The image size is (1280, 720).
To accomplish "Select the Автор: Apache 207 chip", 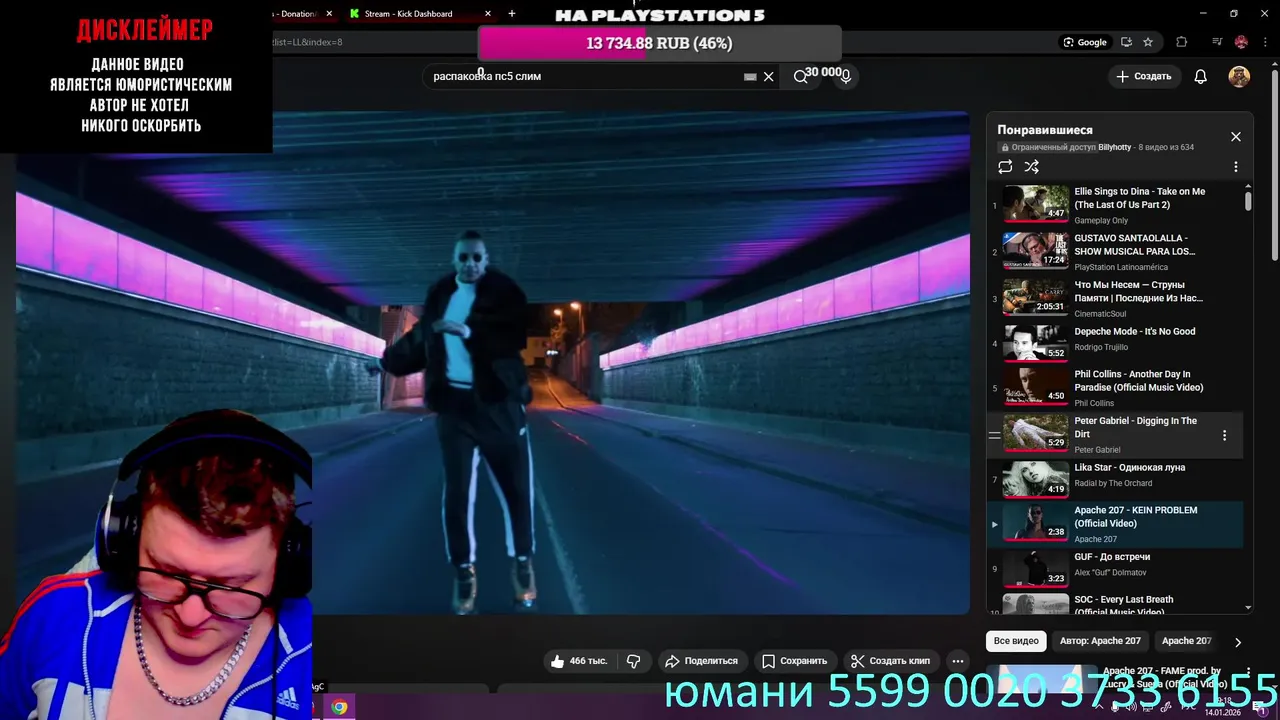I will pyautogui.click(x=1100, y=641).
